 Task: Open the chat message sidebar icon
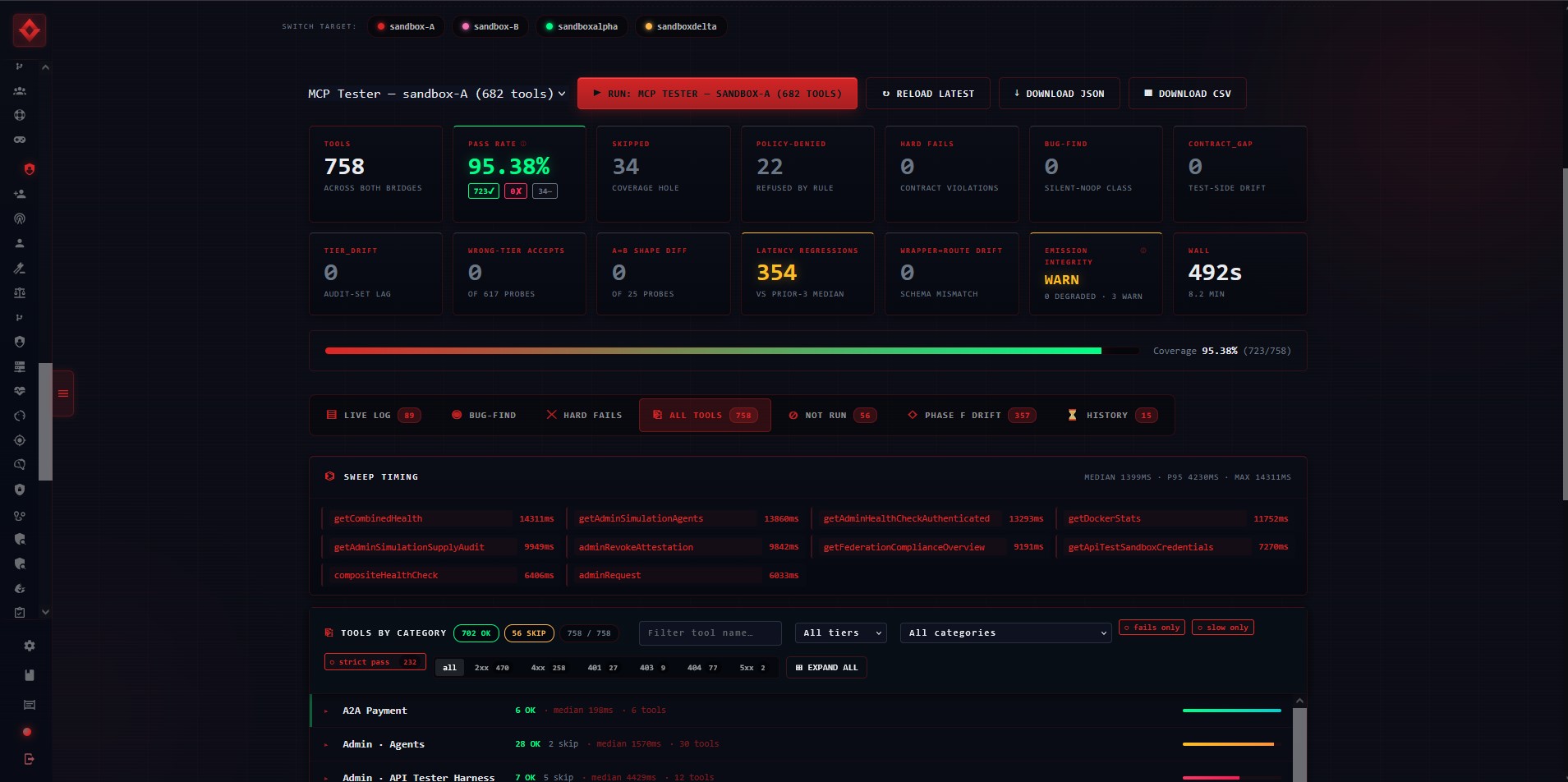coord(30,705)
